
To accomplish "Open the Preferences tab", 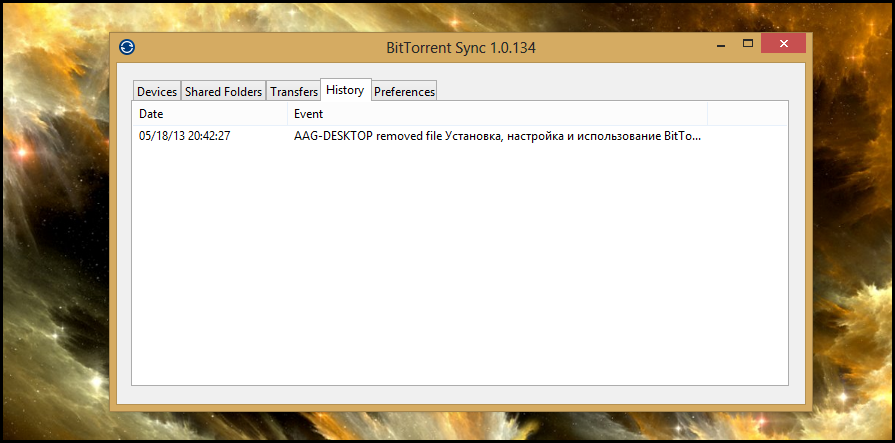I will click(405, 91).
